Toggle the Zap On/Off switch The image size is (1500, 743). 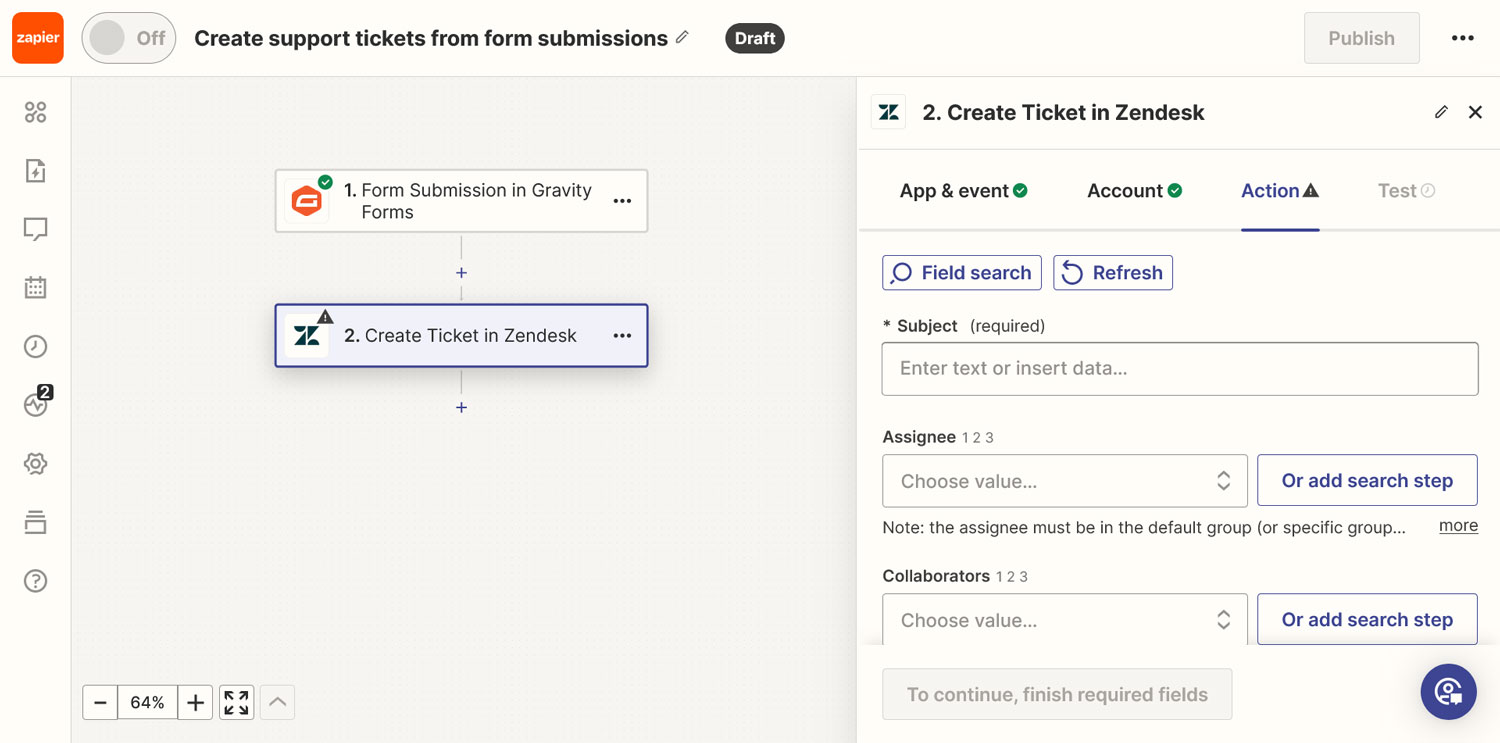tap(129, 38)
